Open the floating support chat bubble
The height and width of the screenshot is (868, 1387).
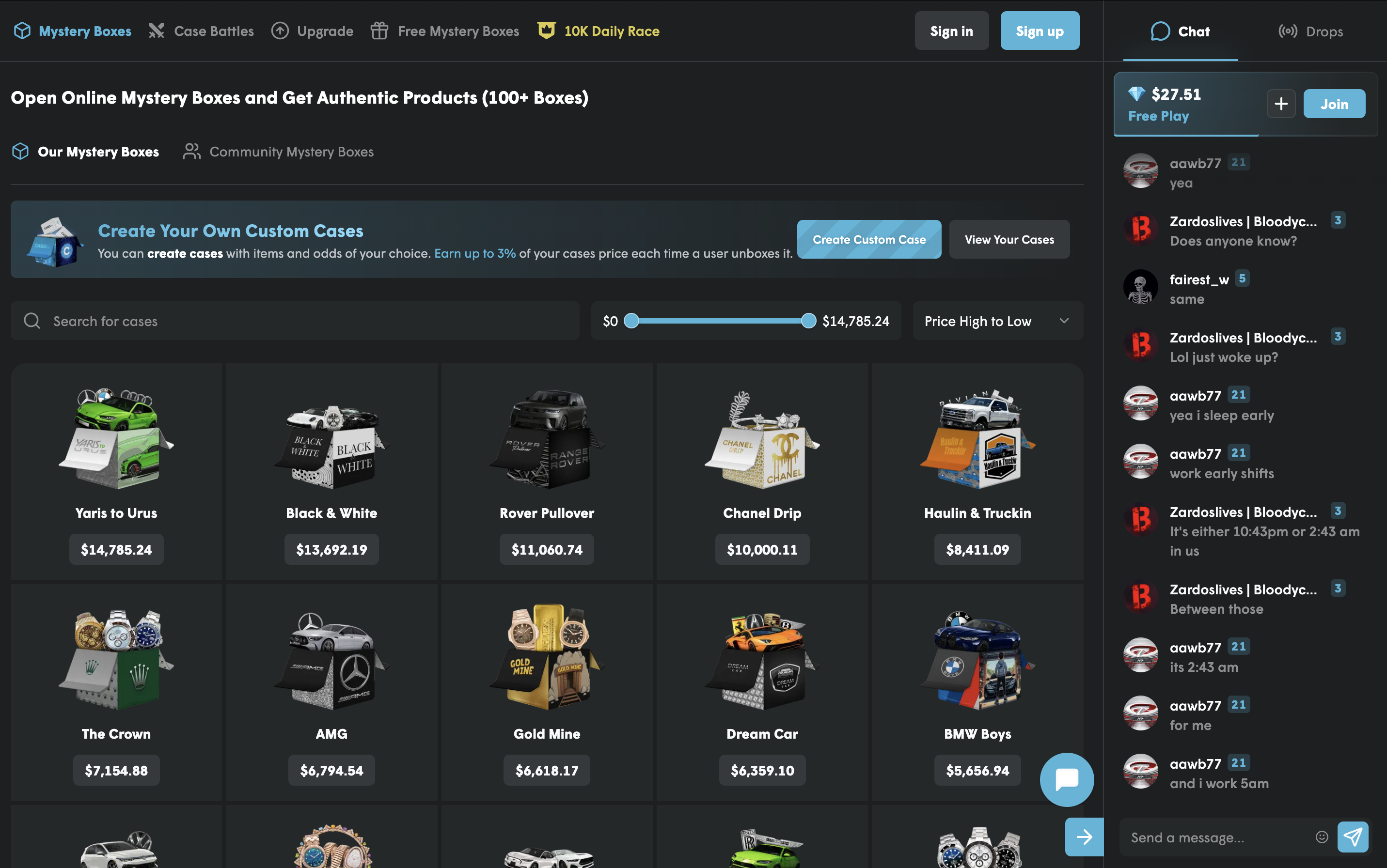[1067, 779]
